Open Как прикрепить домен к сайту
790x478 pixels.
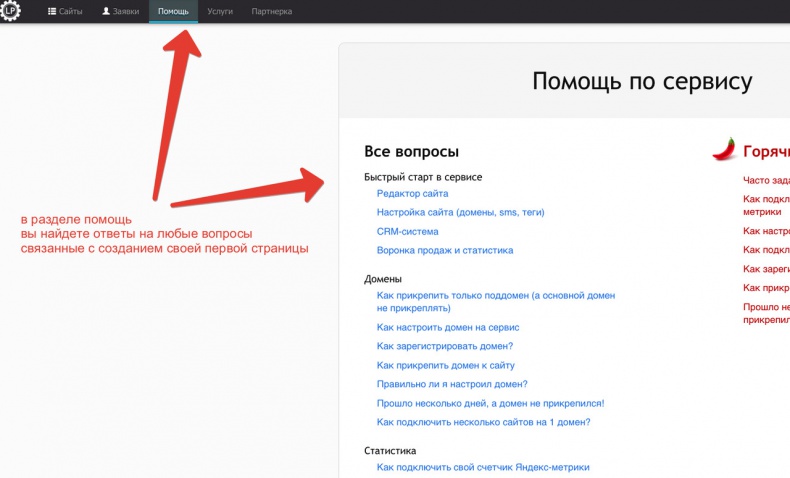[x=446, y=365]
